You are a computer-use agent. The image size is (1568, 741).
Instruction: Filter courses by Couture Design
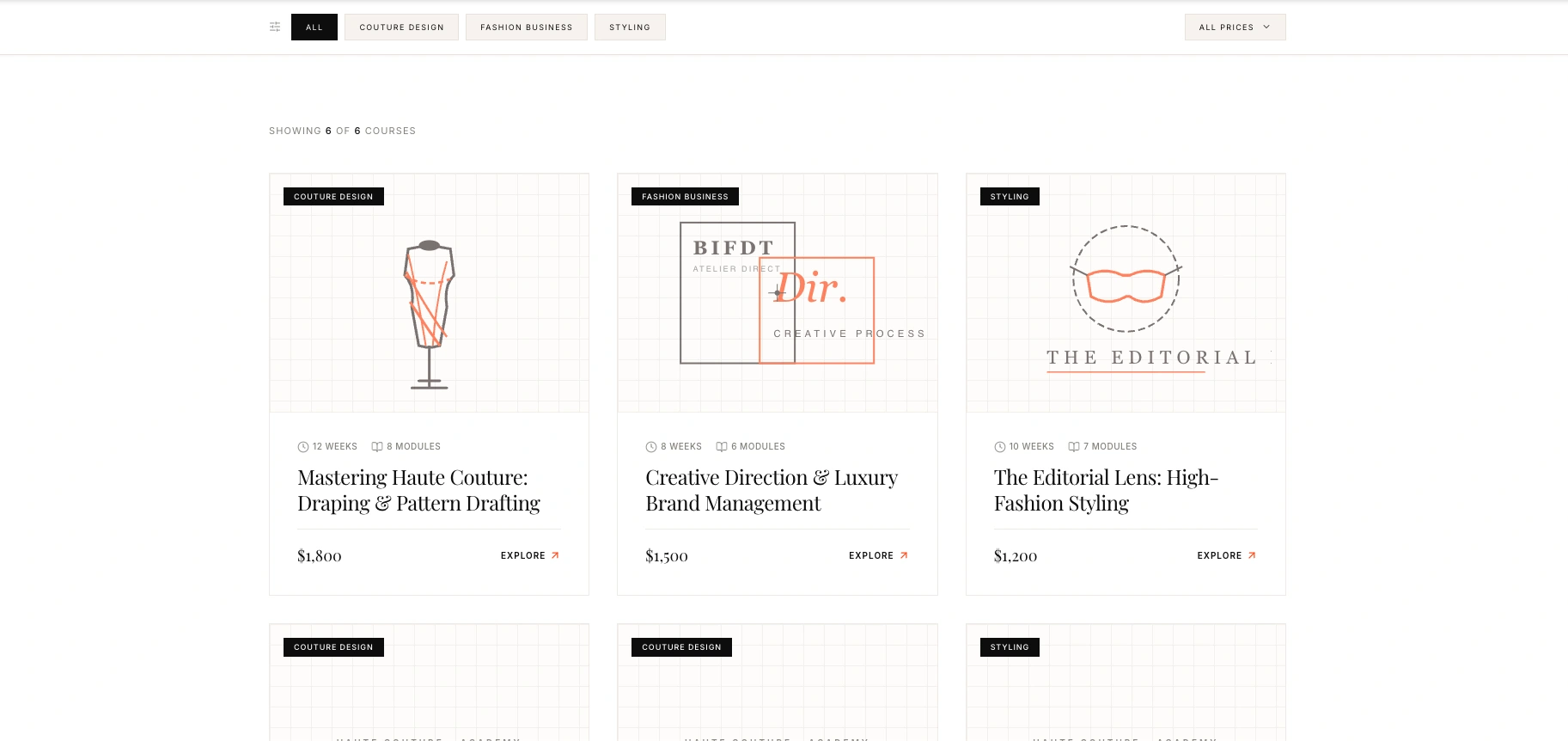[401, 28]
